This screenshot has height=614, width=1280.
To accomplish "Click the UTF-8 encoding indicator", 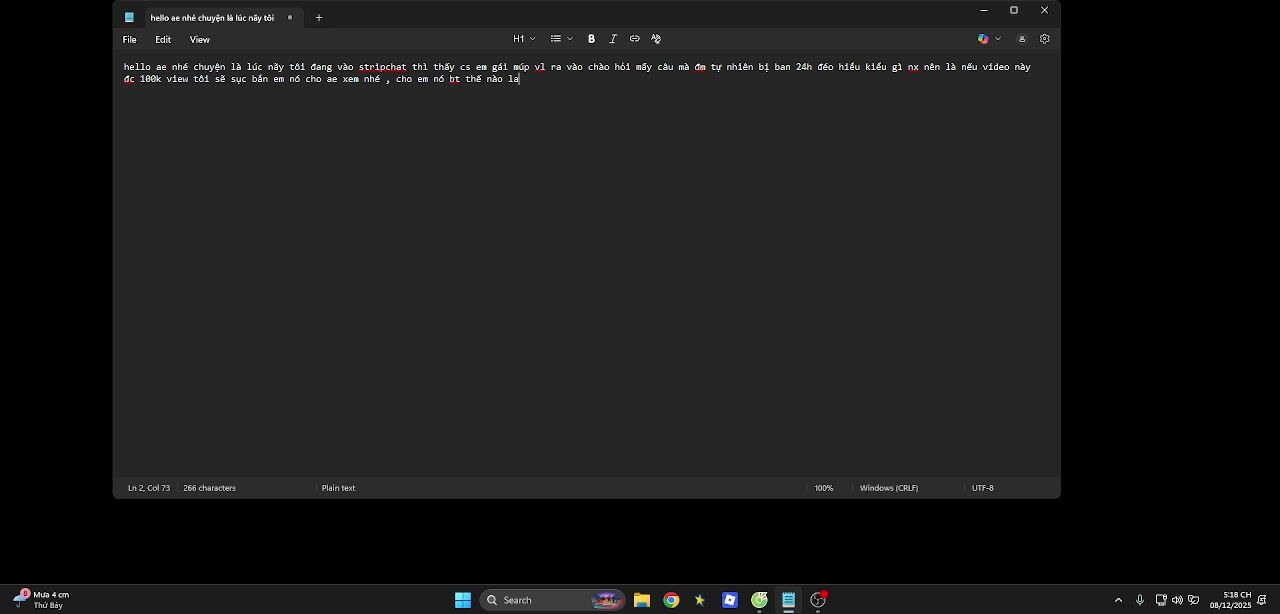I will [983, 488].
